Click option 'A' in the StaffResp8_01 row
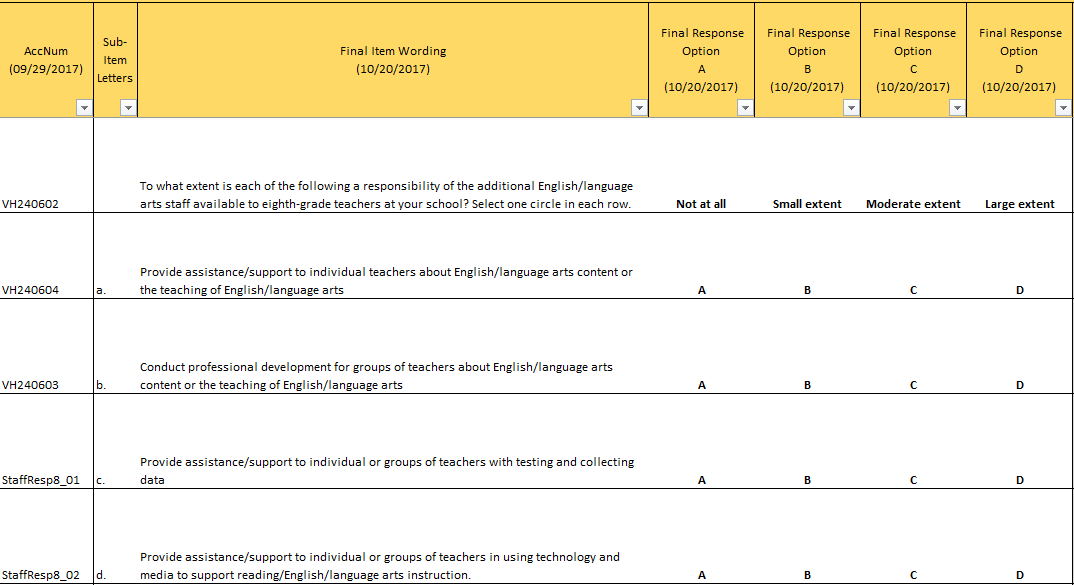The height and width of the screenshot is (585, 1074). [x=701, y=441]
